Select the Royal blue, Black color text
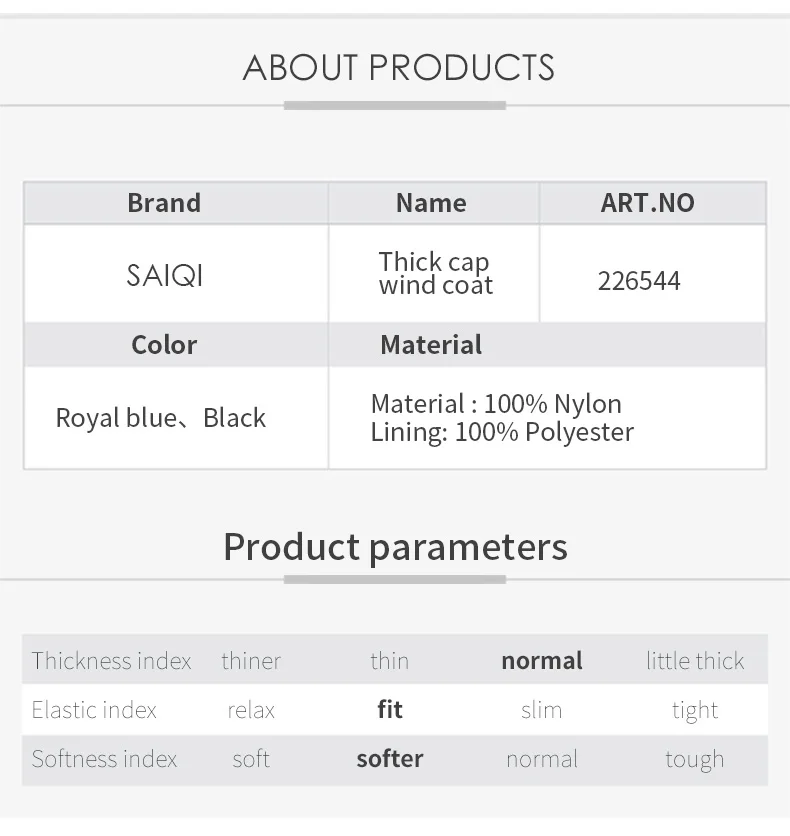 pos(160,417)
